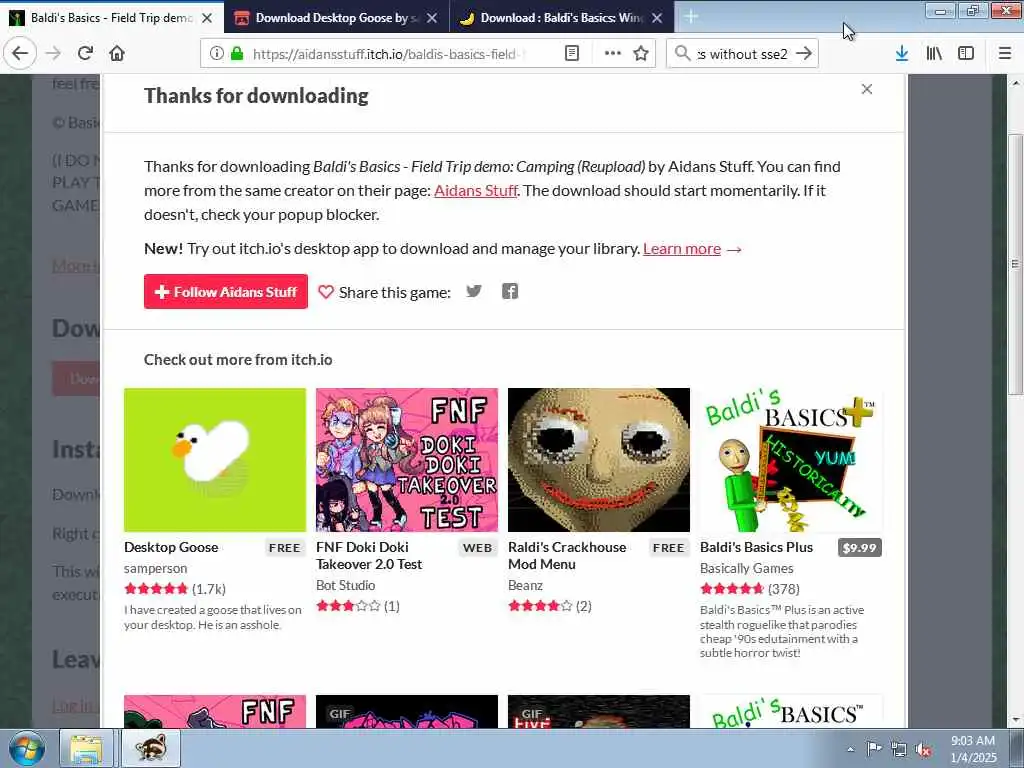Bookmark this page with the star

(641, 54)
